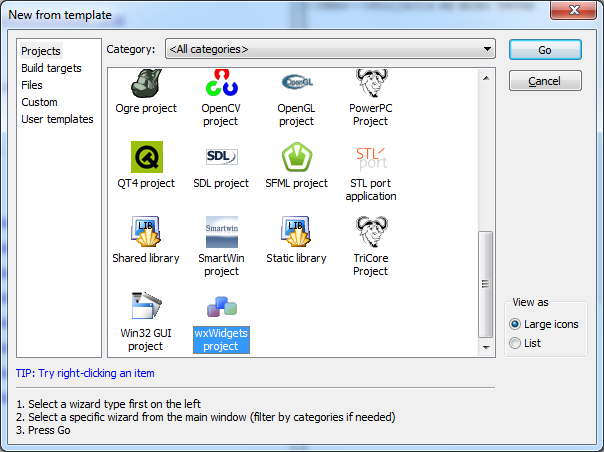Screen dimensions: 604x452
Task: Select Files wizard type
Action: pos(32,85)
